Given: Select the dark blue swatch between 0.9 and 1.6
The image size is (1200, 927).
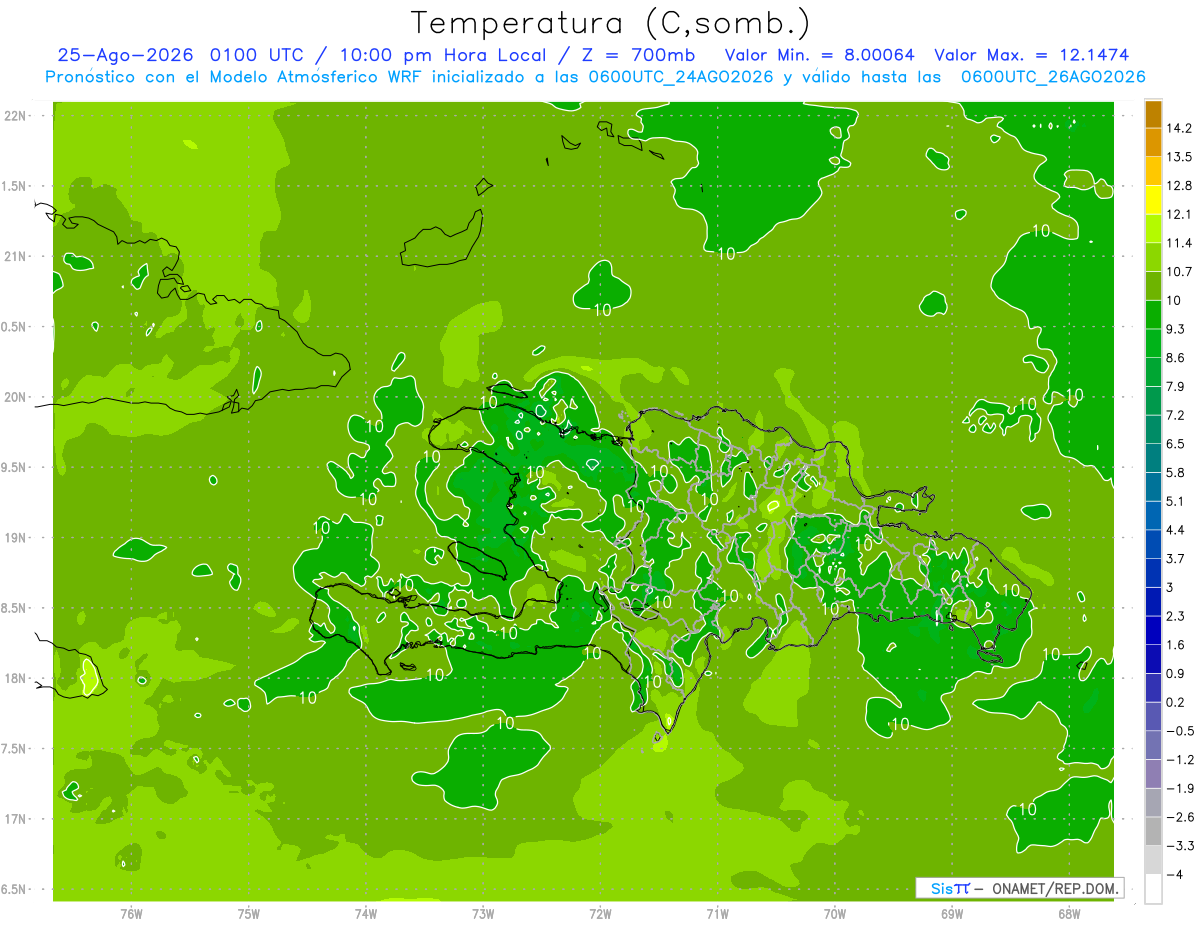Looking at the screenshot, I should tap(1153, 658).
